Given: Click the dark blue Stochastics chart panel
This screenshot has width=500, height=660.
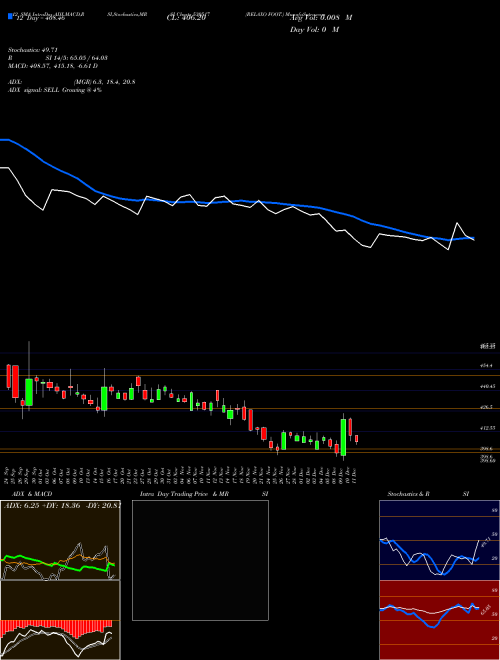Looking at the screenshot, I should (439, 540).
